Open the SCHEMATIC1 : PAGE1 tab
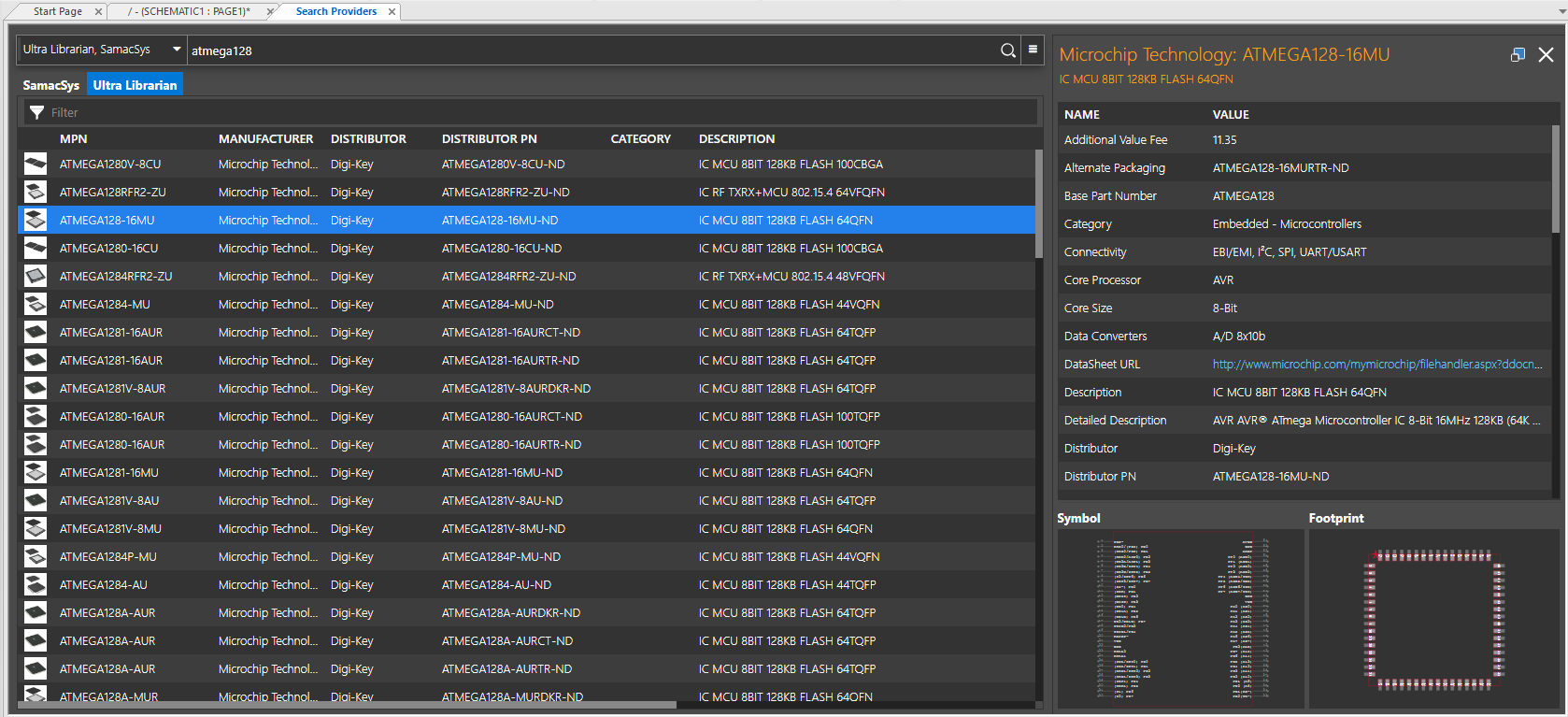This screenshot has height=717, width=1568. (x=189, y=11)
